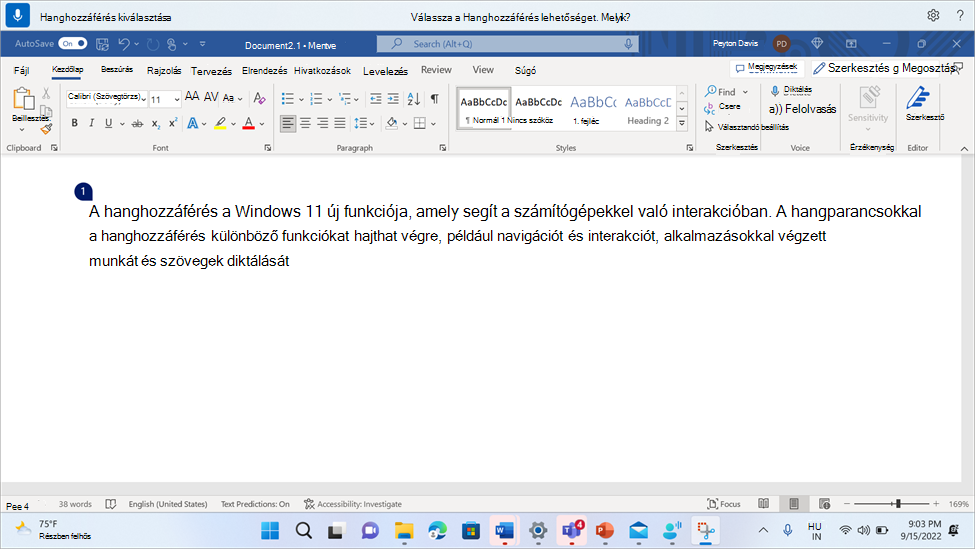Switch to Focus mode

[724, 504]
